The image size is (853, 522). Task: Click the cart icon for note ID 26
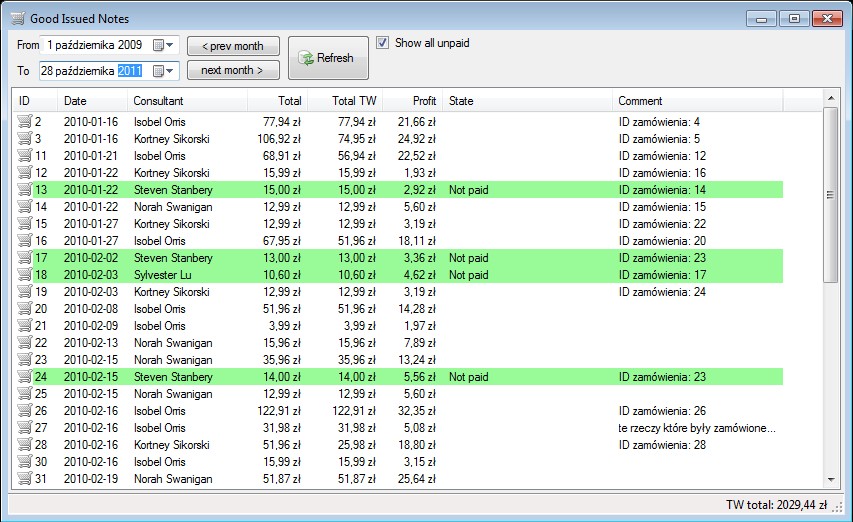click(x=25, y=410)
